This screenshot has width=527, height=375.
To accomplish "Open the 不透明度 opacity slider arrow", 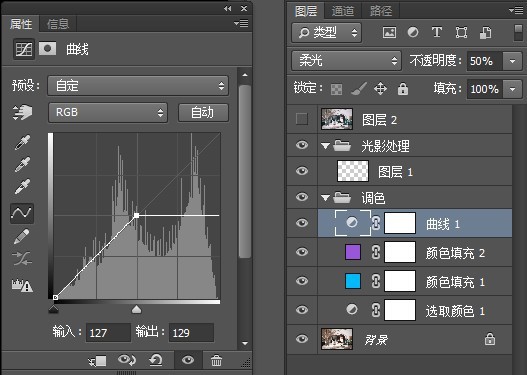I will point(513,61).
